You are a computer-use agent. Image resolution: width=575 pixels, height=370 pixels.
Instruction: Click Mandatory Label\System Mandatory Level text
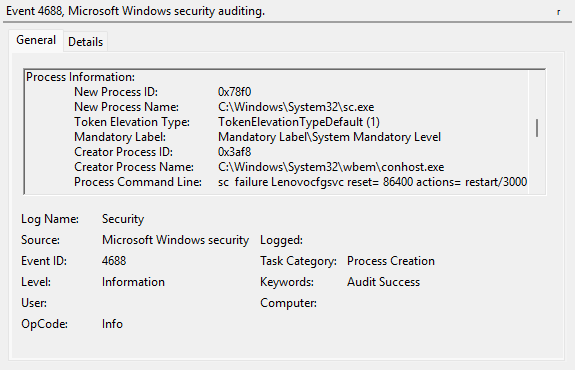pyautogui.click(x=329, y=137)
